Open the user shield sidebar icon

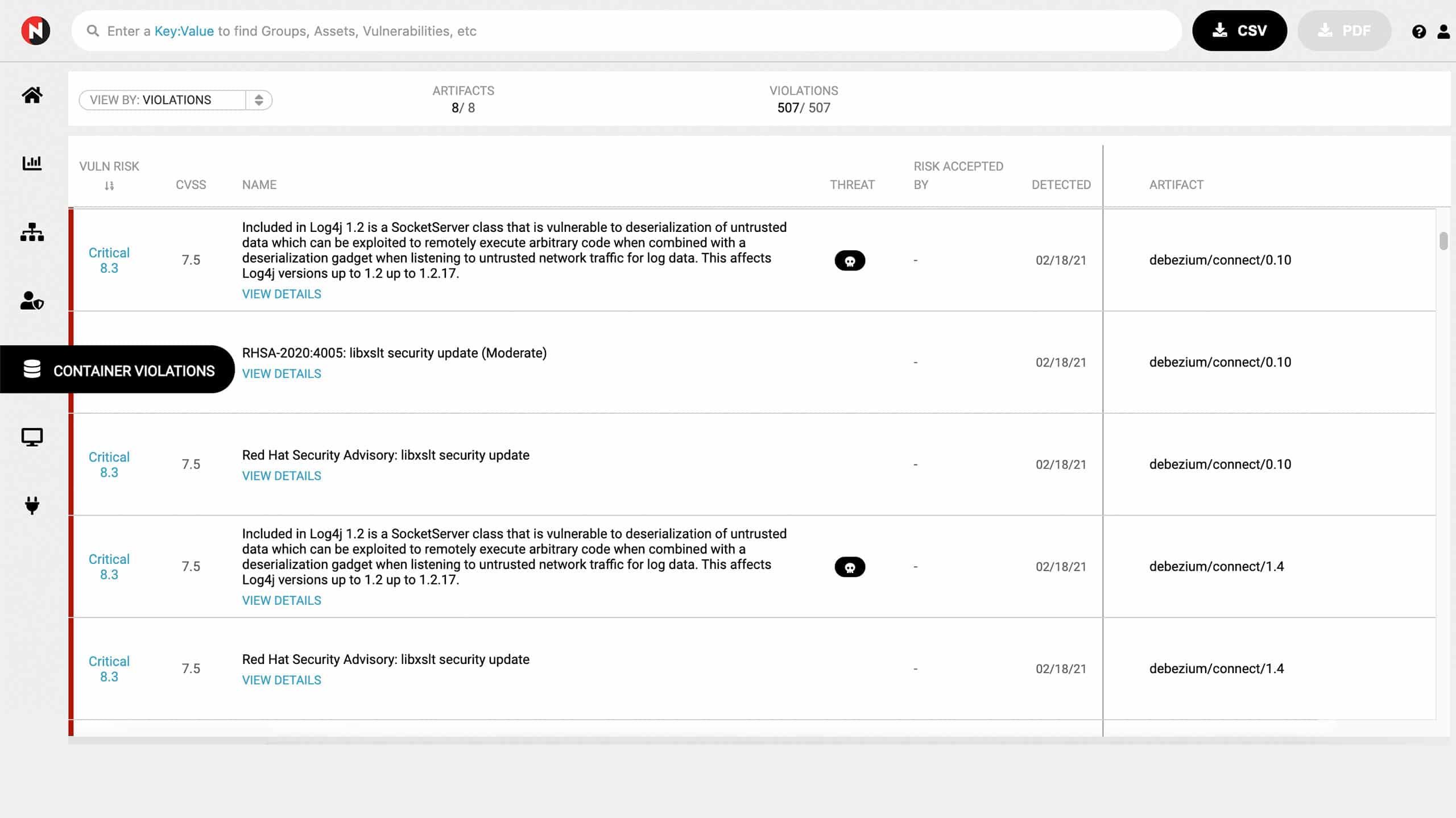(32, 300)
